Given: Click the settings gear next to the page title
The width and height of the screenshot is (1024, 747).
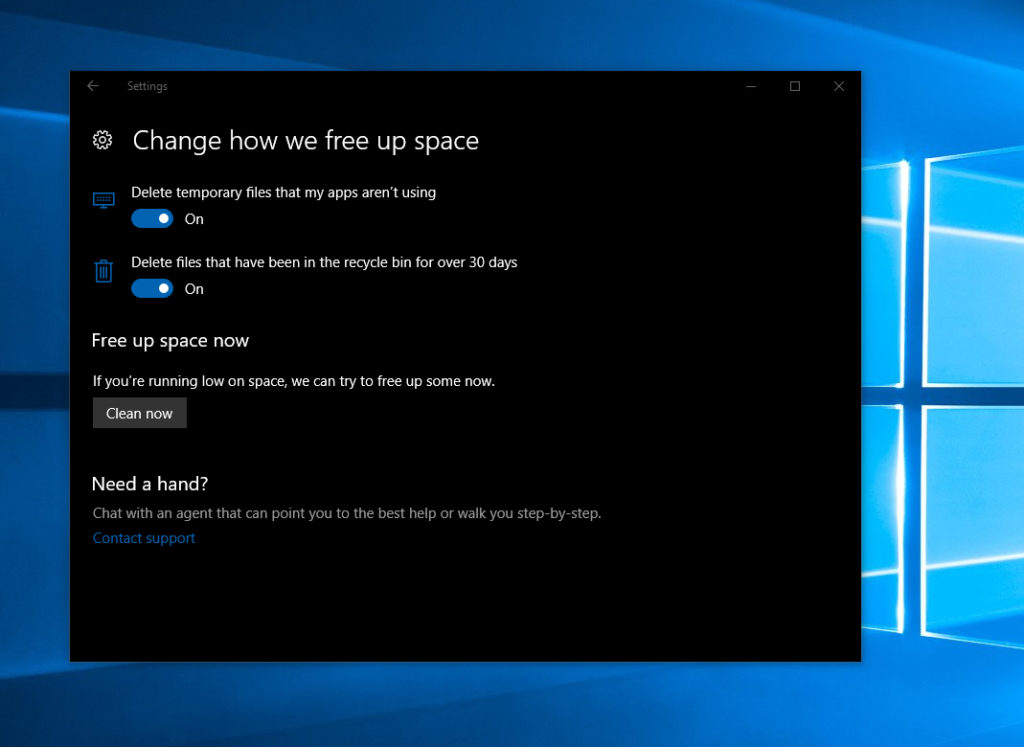Looking at the screenshot, I should coord(102,141).
